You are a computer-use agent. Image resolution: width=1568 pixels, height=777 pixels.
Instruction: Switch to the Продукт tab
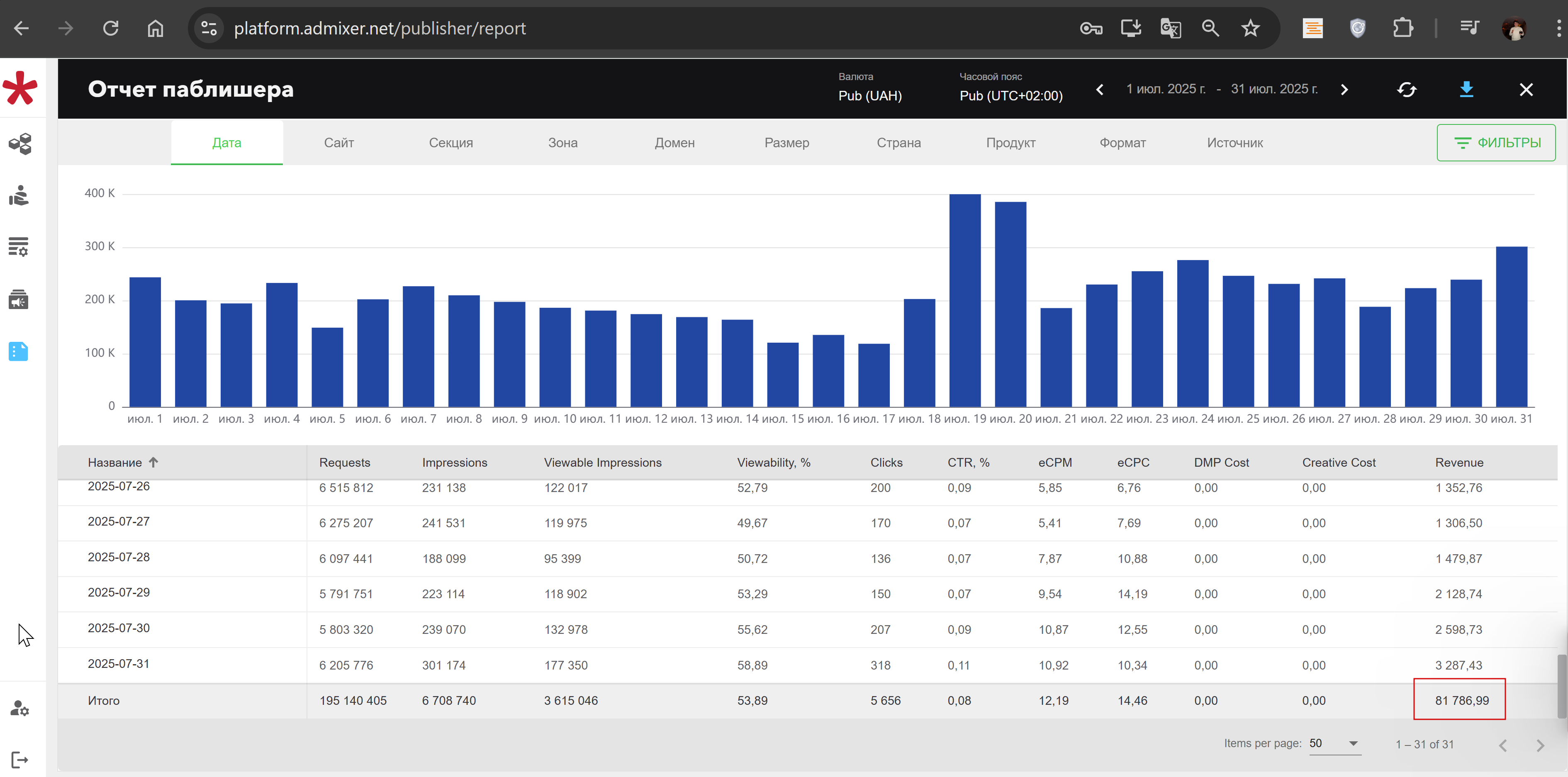(x=1010, y=142)
